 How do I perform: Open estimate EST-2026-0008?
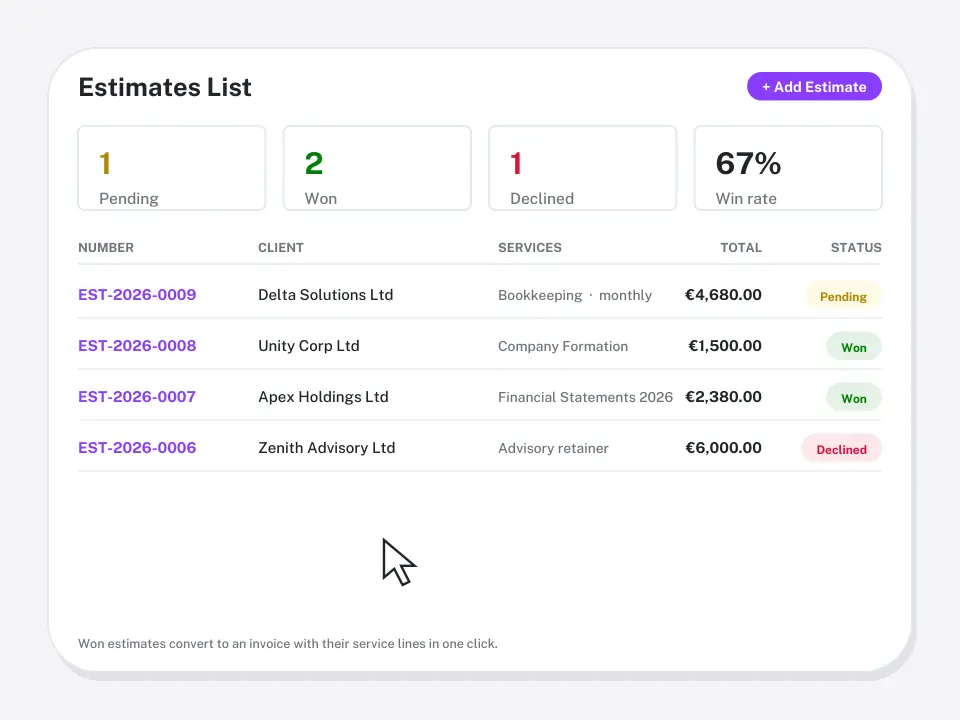pyautogui.click(x=137, y=345)
